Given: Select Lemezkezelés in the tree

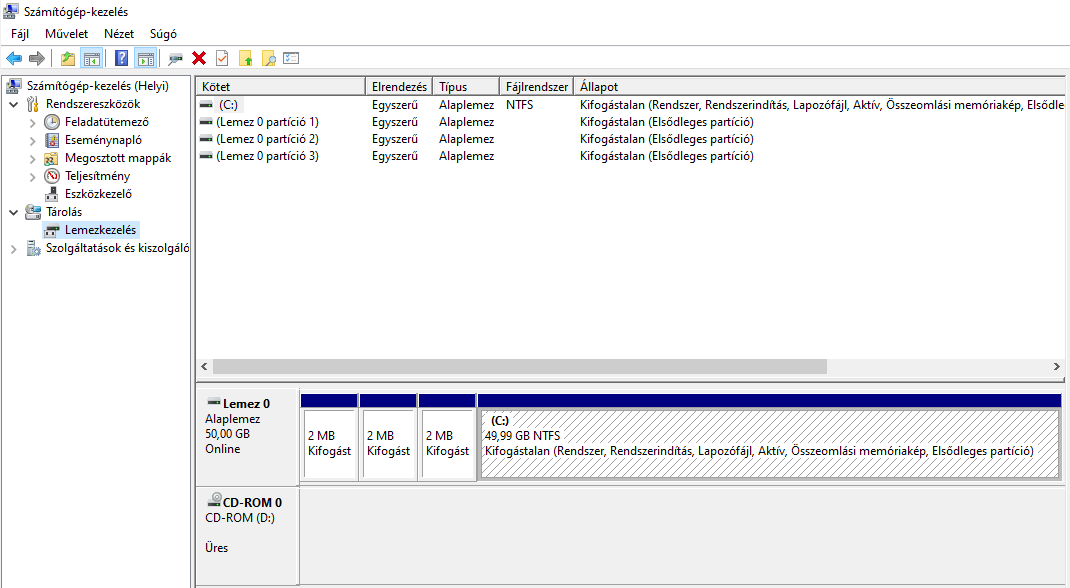Looking at the screenshot, I should (100, 230).
